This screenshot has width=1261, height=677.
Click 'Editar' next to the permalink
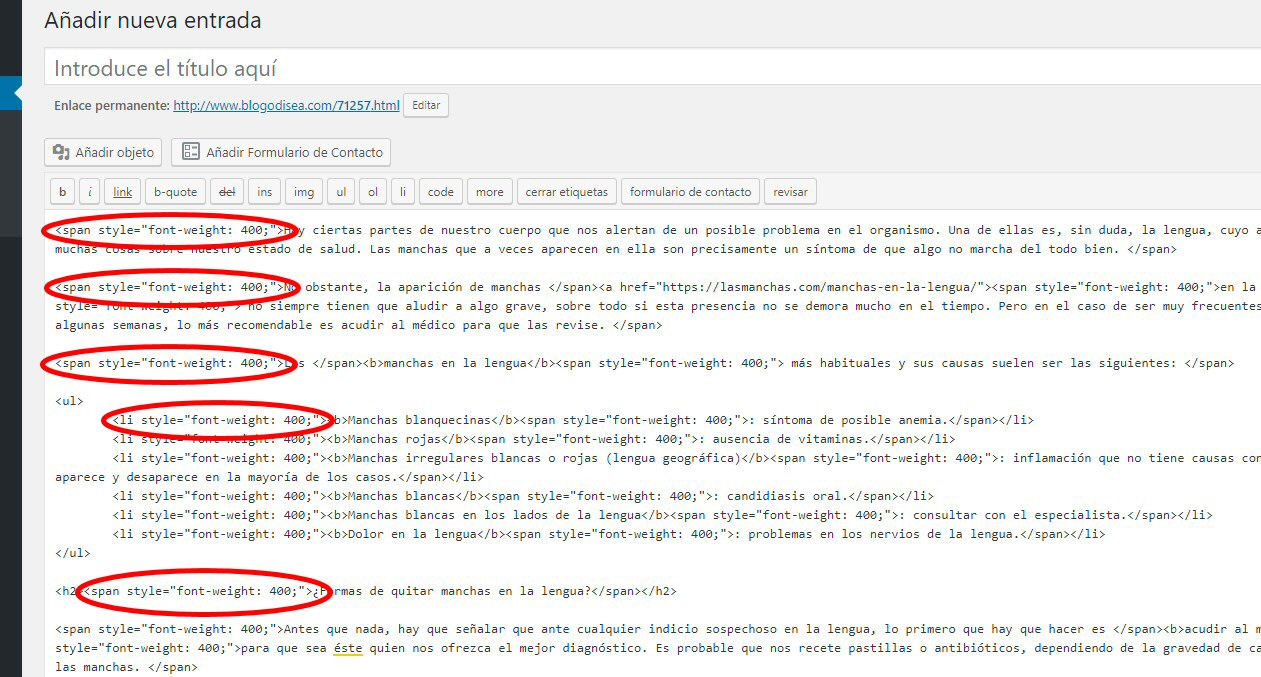426,105
